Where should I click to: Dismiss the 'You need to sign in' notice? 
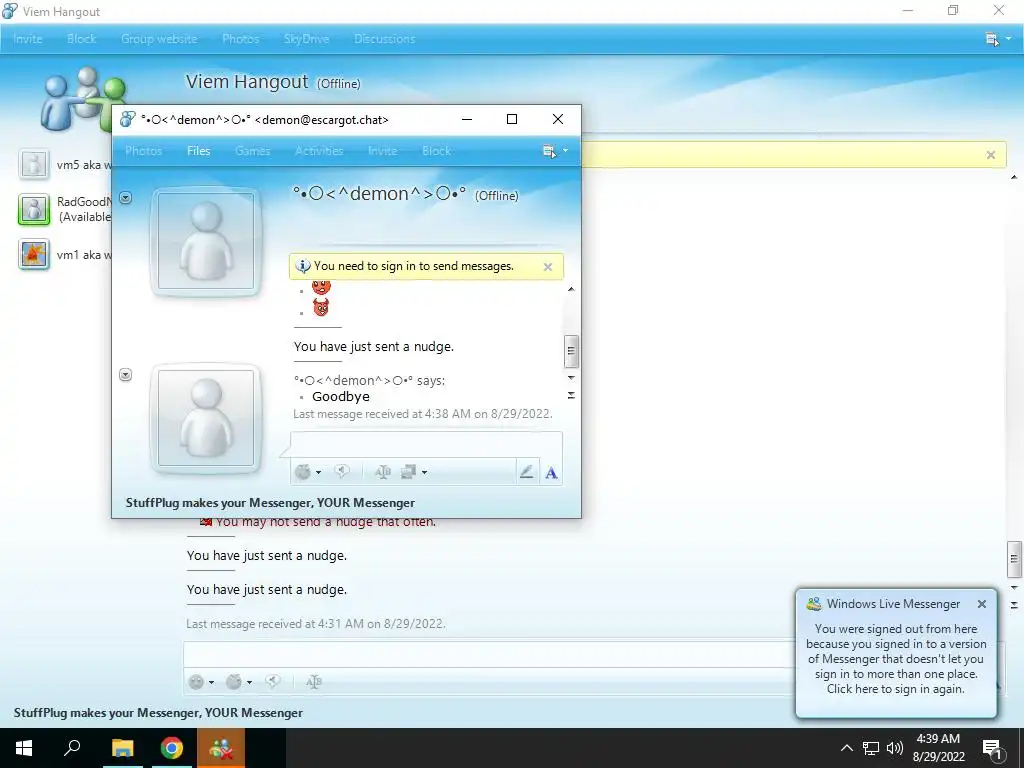(548, 266)
